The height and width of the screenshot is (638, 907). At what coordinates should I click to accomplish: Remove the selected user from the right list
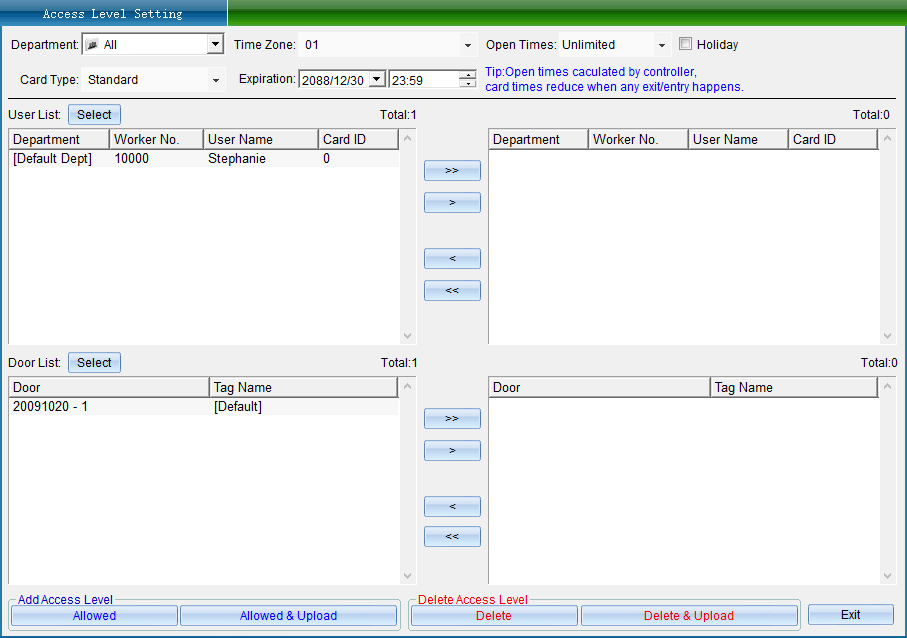click(452, 259)
